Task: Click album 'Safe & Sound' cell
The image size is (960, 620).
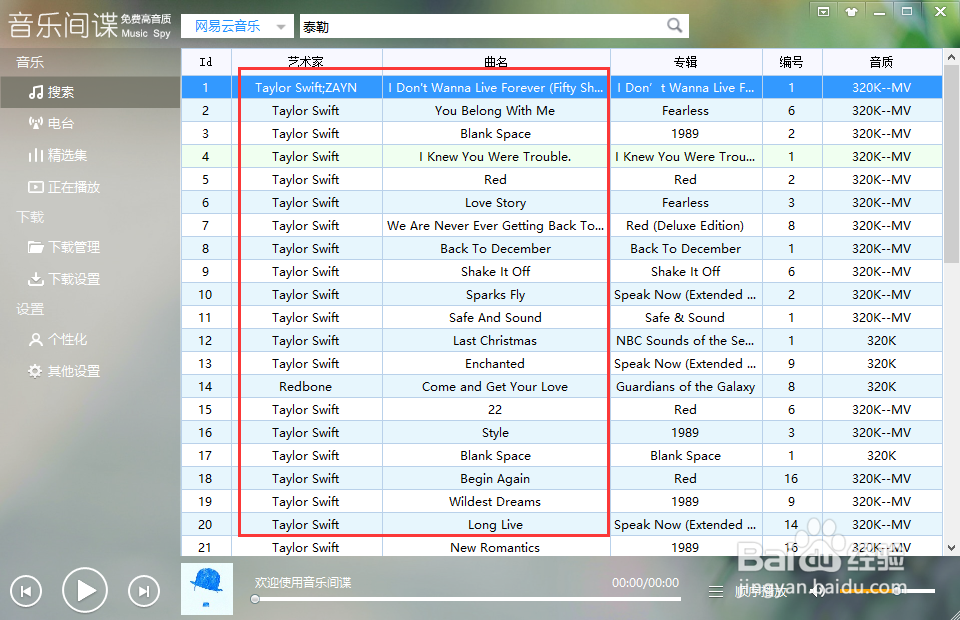Action: click(x=686, y=318)
